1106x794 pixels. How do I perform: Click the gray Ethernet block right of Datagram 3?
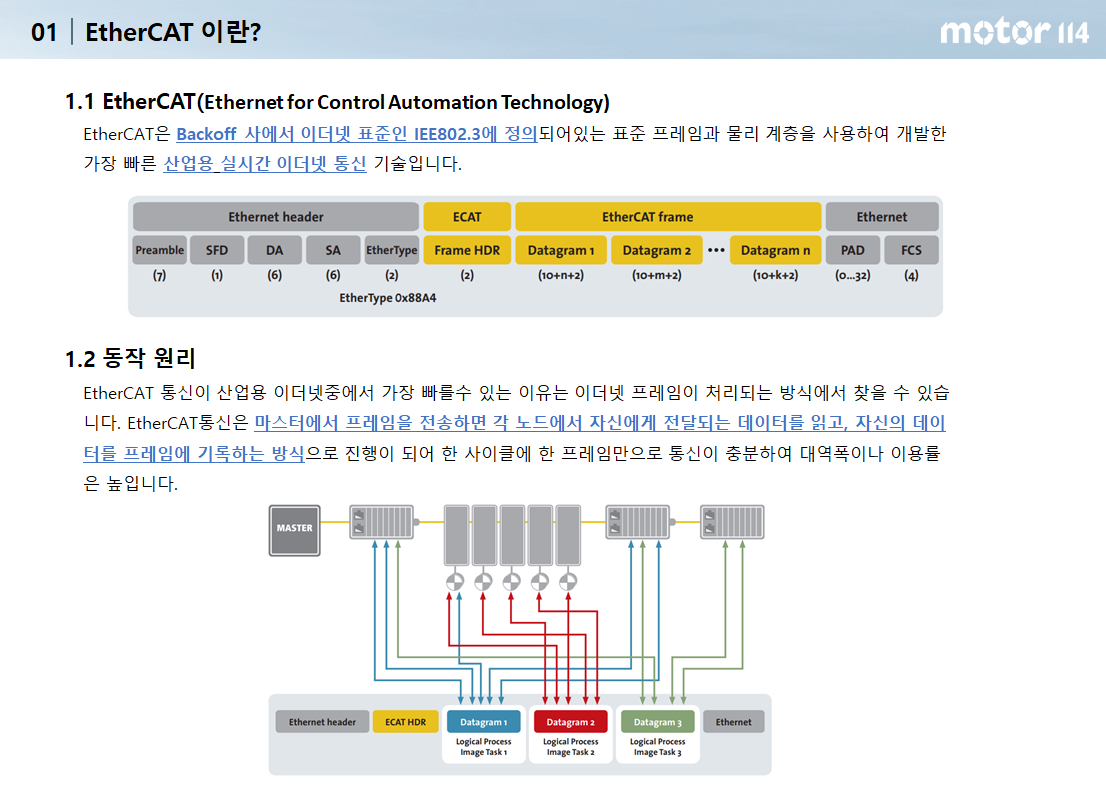coord(734,722)
